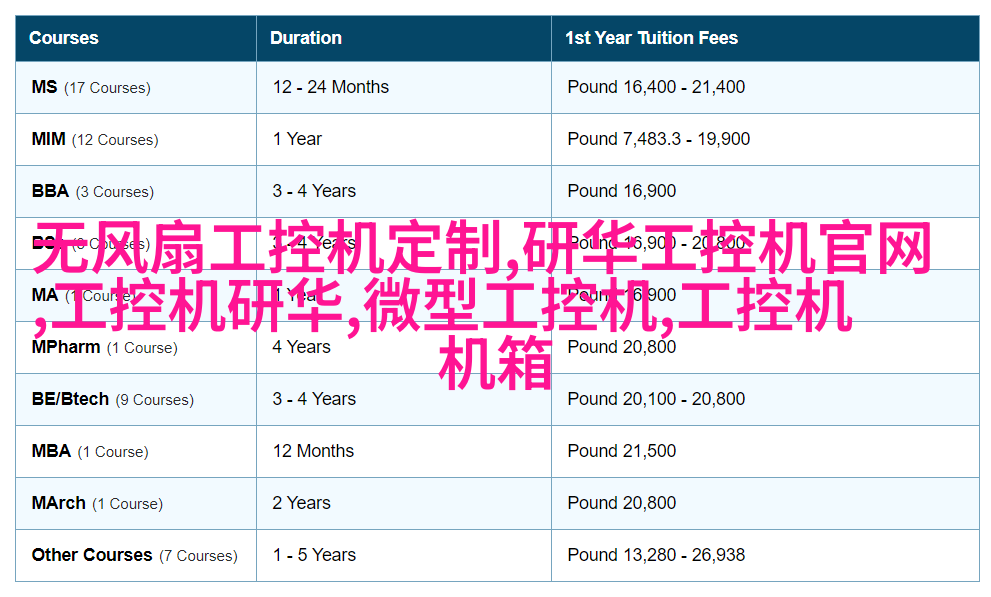Screen dimensions: 991x597
Task: Click the "1 Year" duration for MIM
Action: pyautogui.click(x=297, y=139)
